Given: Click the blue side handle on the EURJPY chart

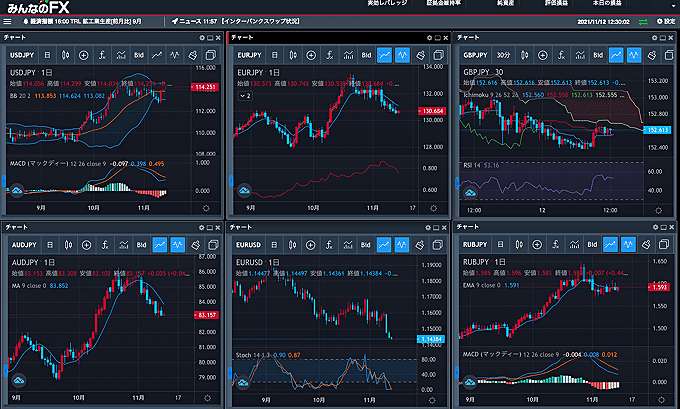Looking at the screenshot, I should 231,181.
